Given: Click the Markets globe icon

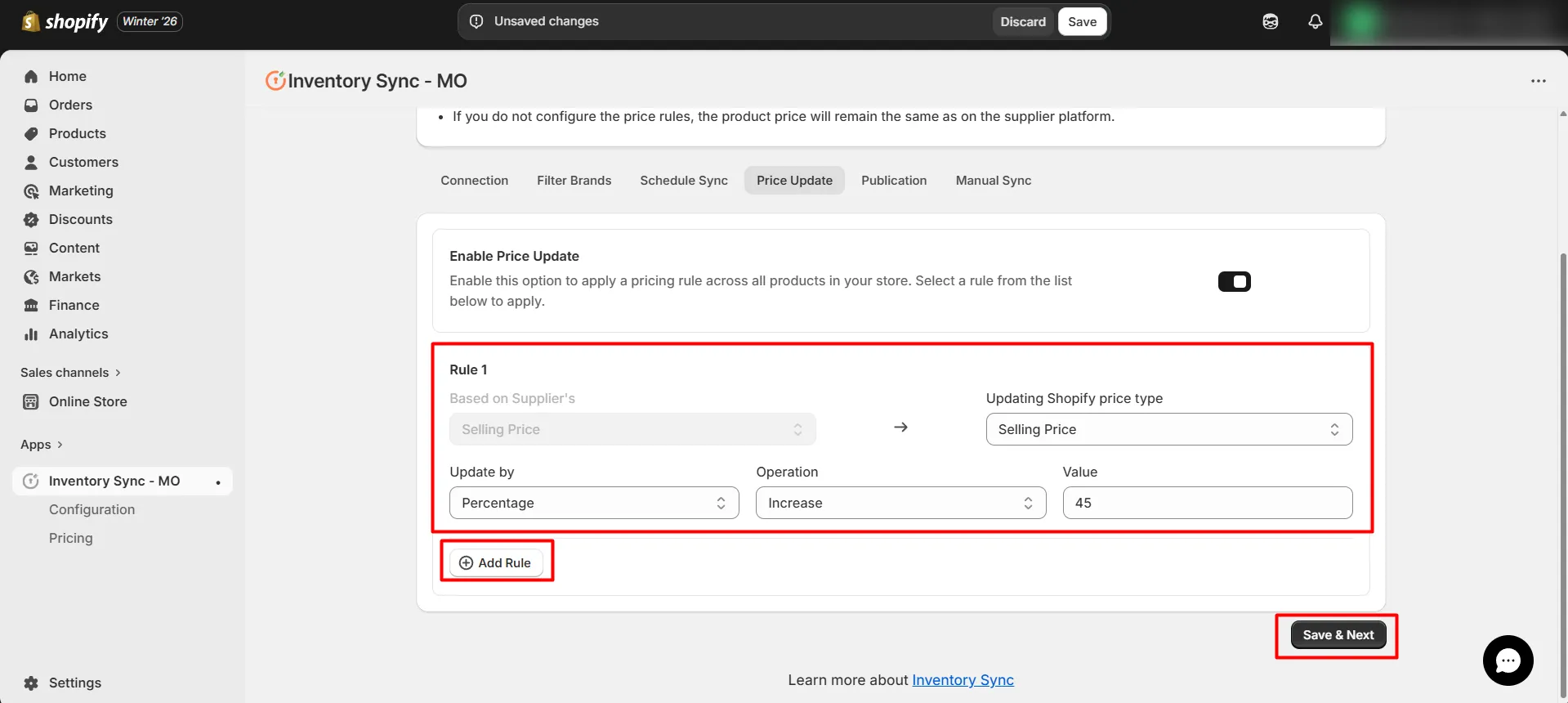Looking at the screenshot, I should pyautogui.click(x=31, y=276).
